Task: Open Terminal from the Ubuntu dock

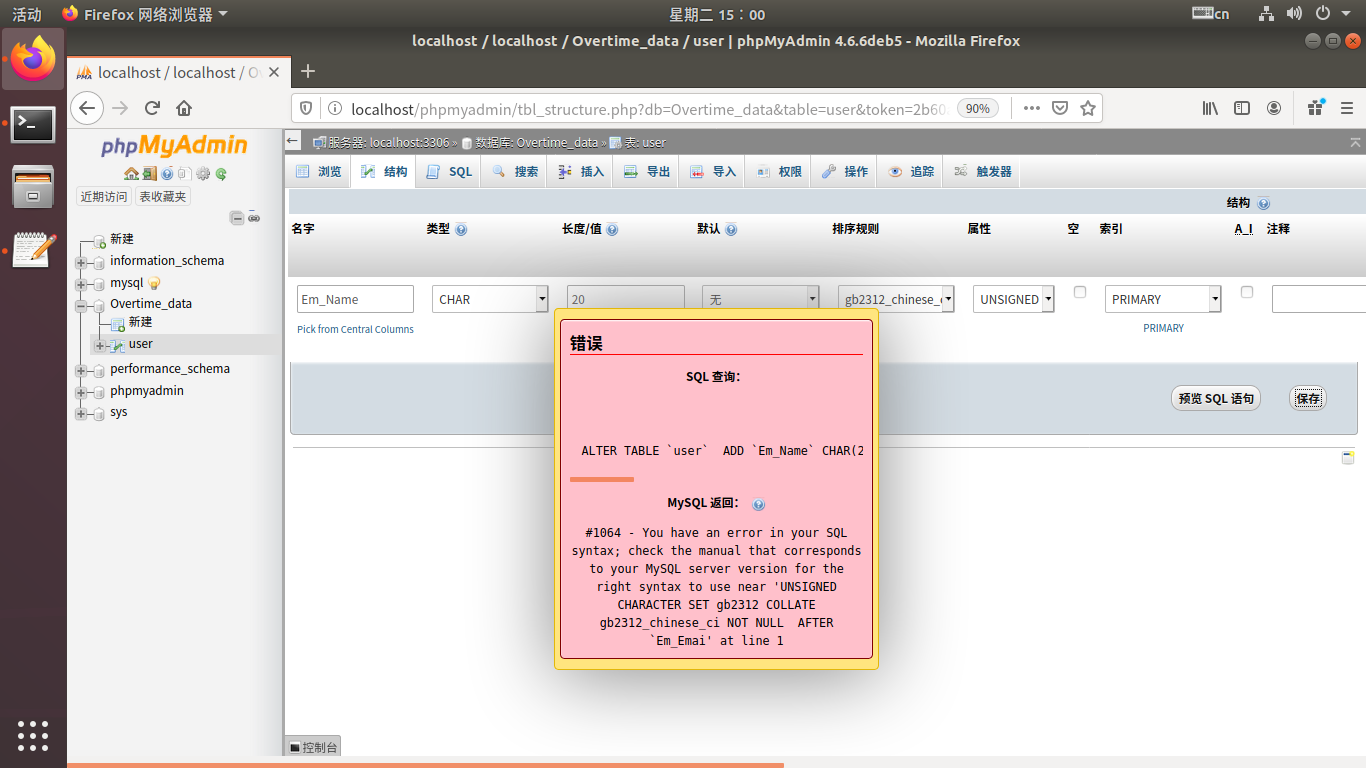Action: (33, 124)
